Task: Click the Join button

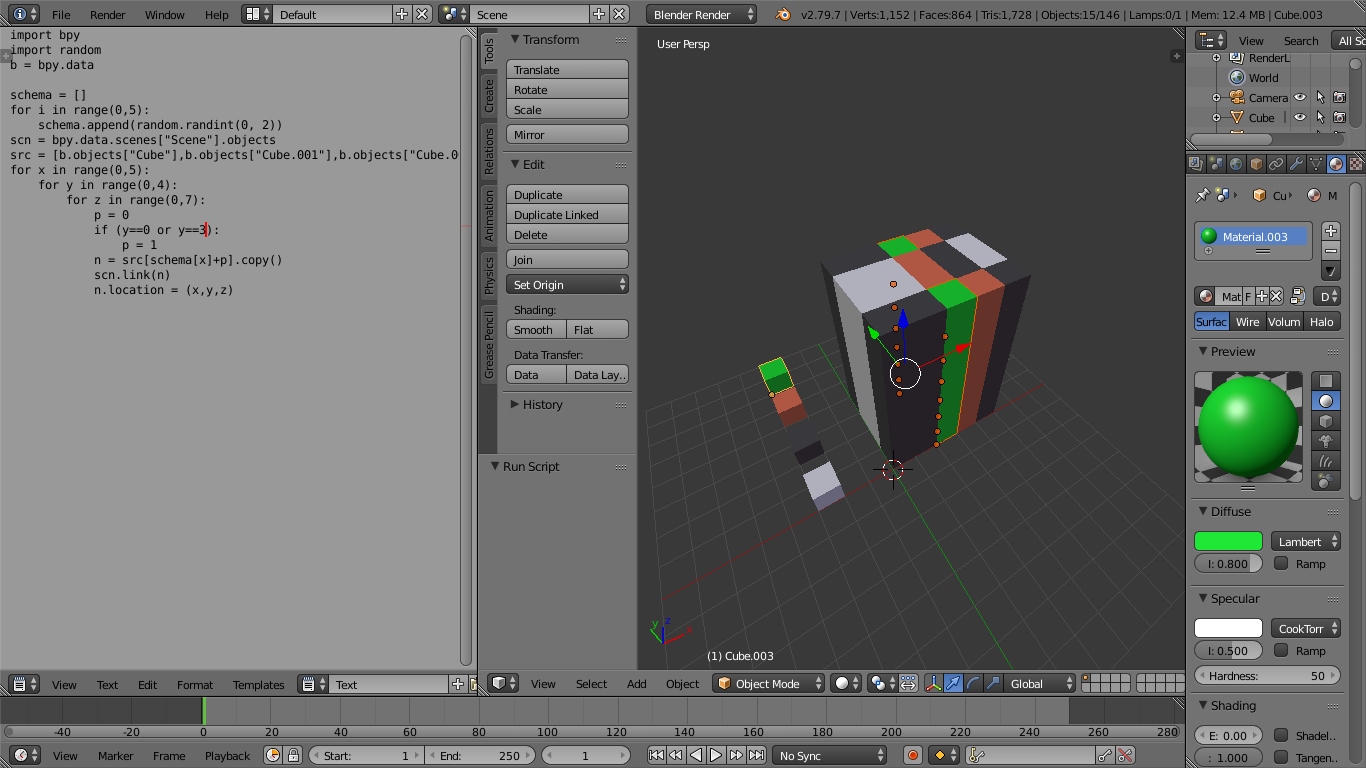Action: pos(567,260)
